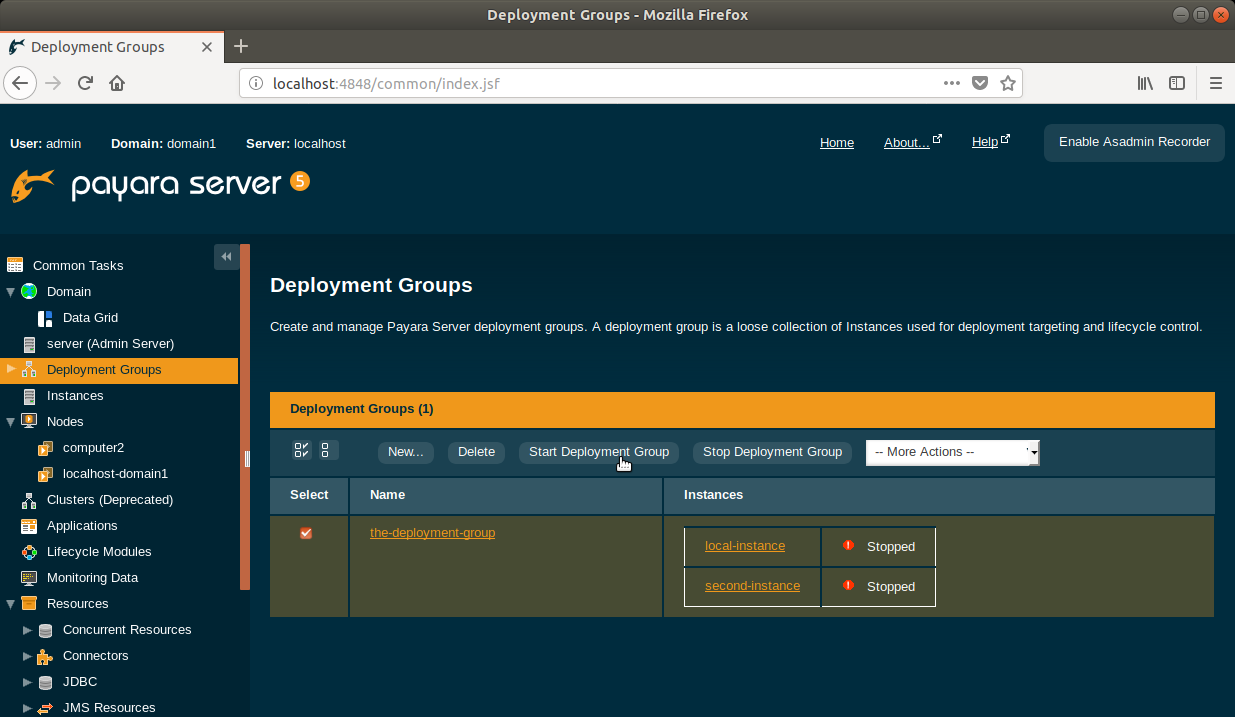Collapse the navigation sidebar with double-arrow icon
The image size is (1235, 717).
click(226, 257)
